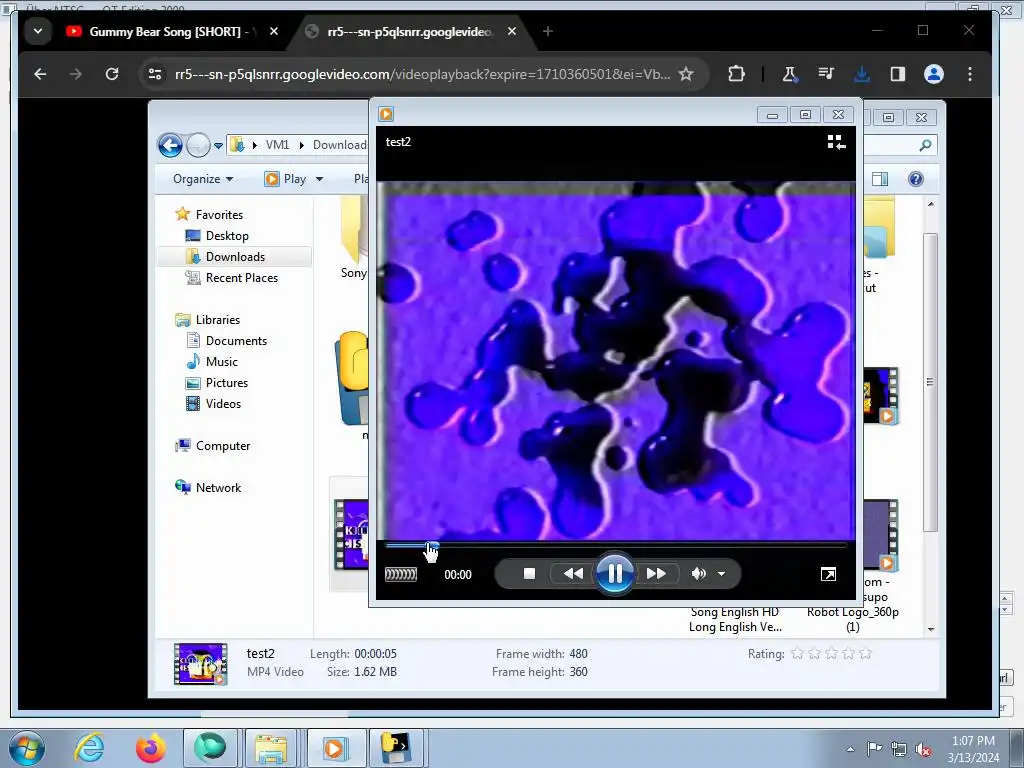Open a new browser tab
Viewport: 1024px width, 768px height.
pyautogui.click(x=547, y=31)
